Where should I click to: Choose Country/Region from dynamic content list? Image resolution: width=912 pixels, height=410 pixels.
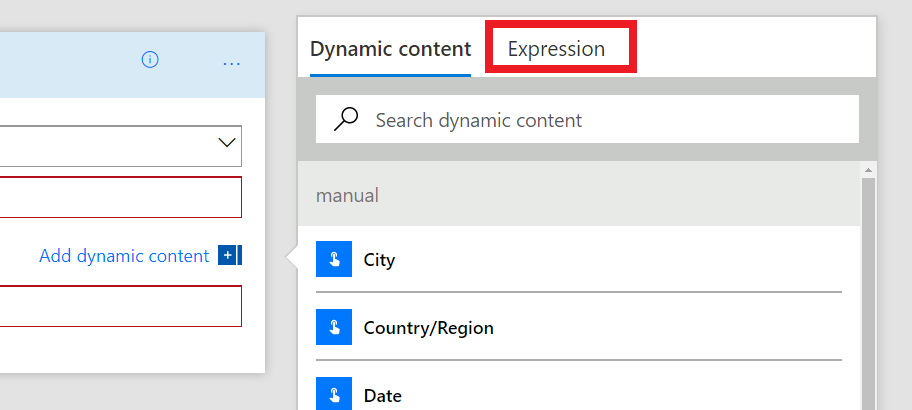pyautogui.click(x=428, y=328)
